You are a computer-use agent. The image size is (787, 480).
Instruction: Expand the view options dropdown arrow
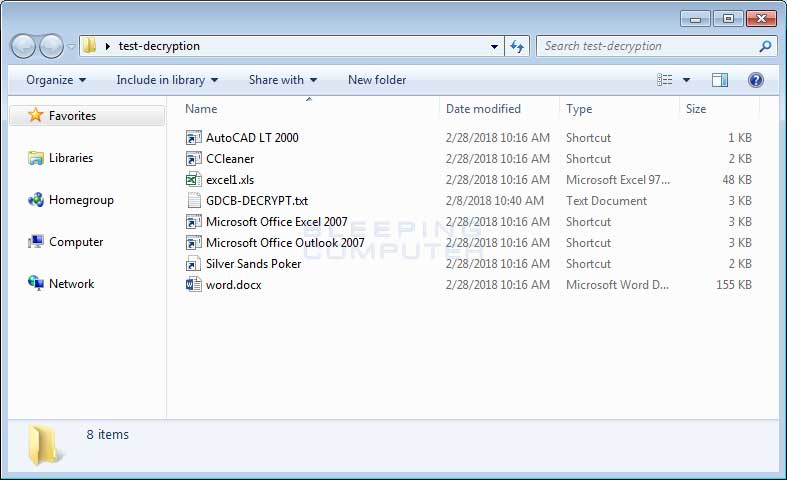686,80
